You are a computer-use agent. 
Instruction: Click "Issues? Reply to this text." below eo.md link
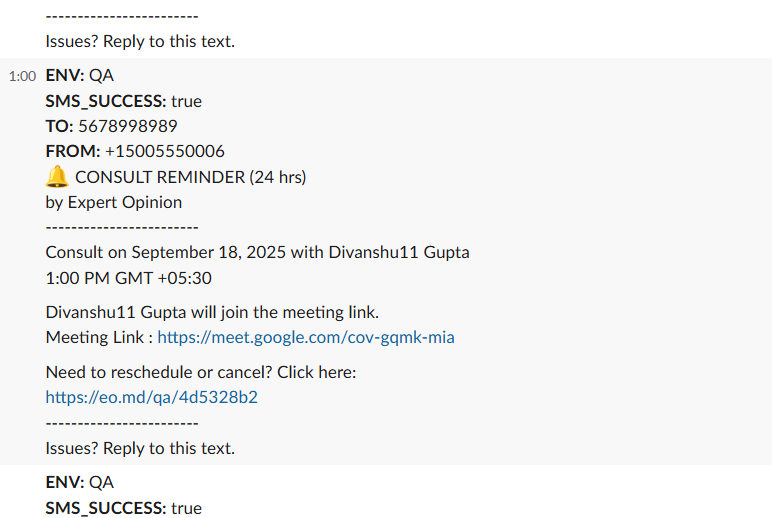coord(140,448)
